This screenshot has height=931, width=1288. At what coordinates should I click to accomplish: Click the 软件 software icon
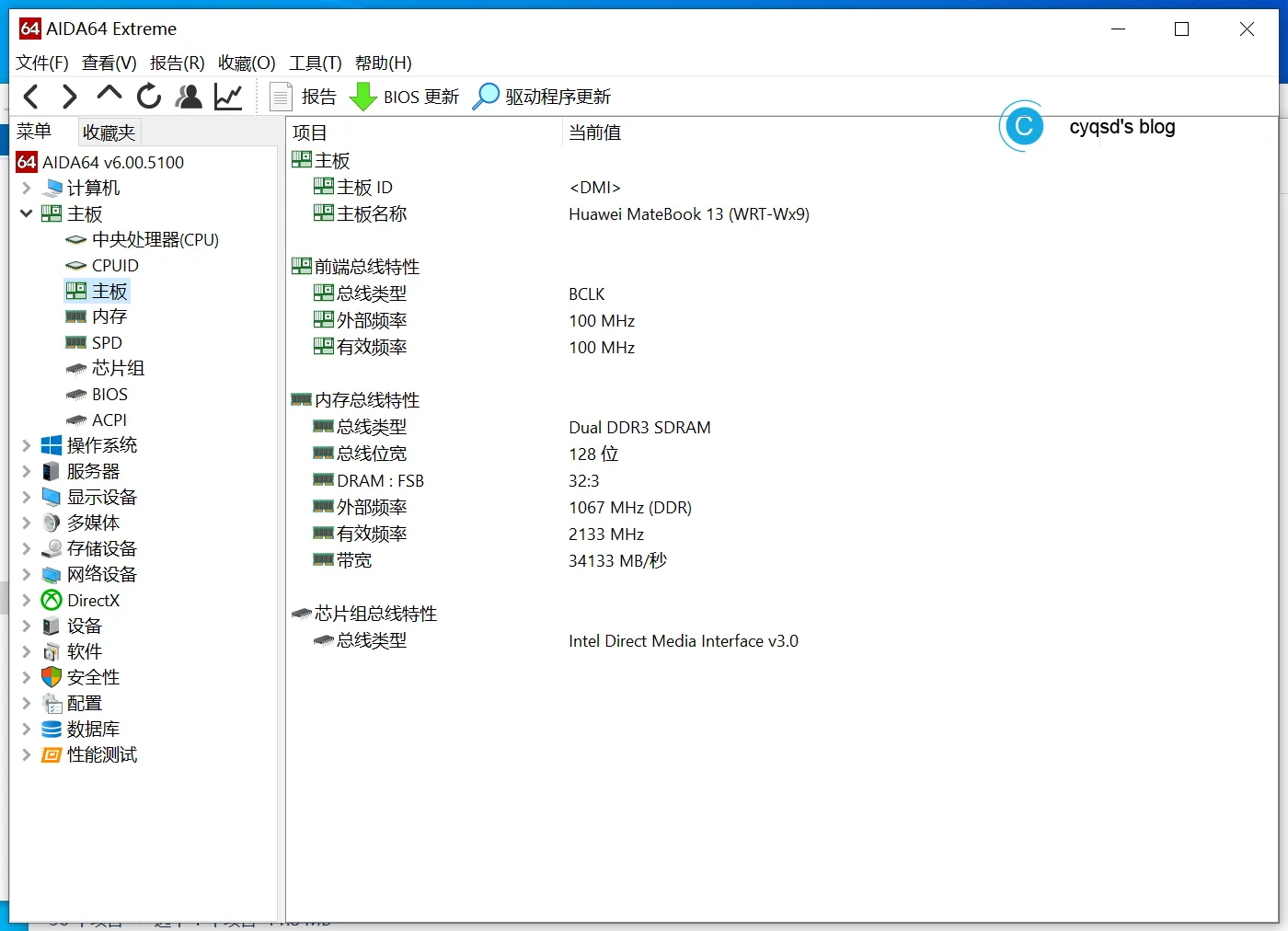(x=52, y=651)
